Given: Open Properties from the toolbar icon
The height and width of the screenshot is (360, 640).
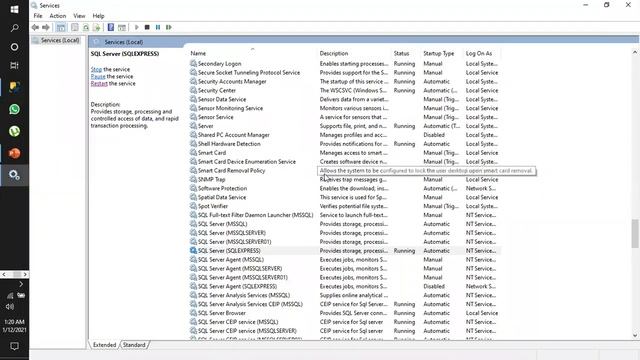Looking at the screenshot, I should pos(75,27).
